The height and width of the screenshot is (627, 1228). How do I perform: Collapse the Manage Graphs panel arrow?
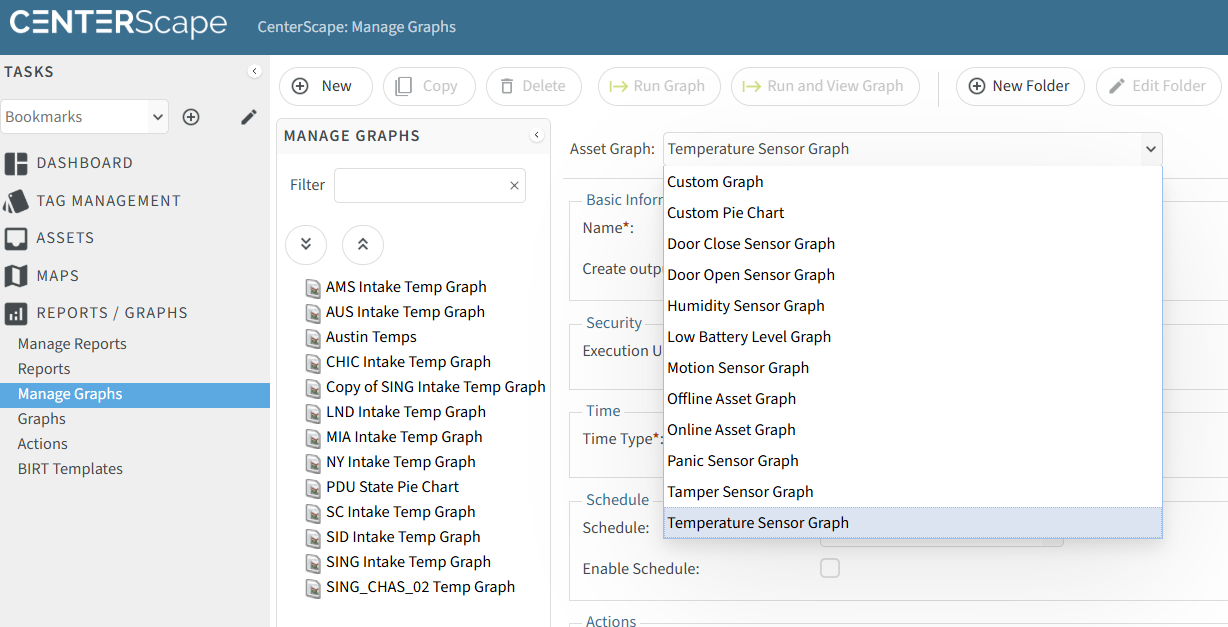click(537, 135)
